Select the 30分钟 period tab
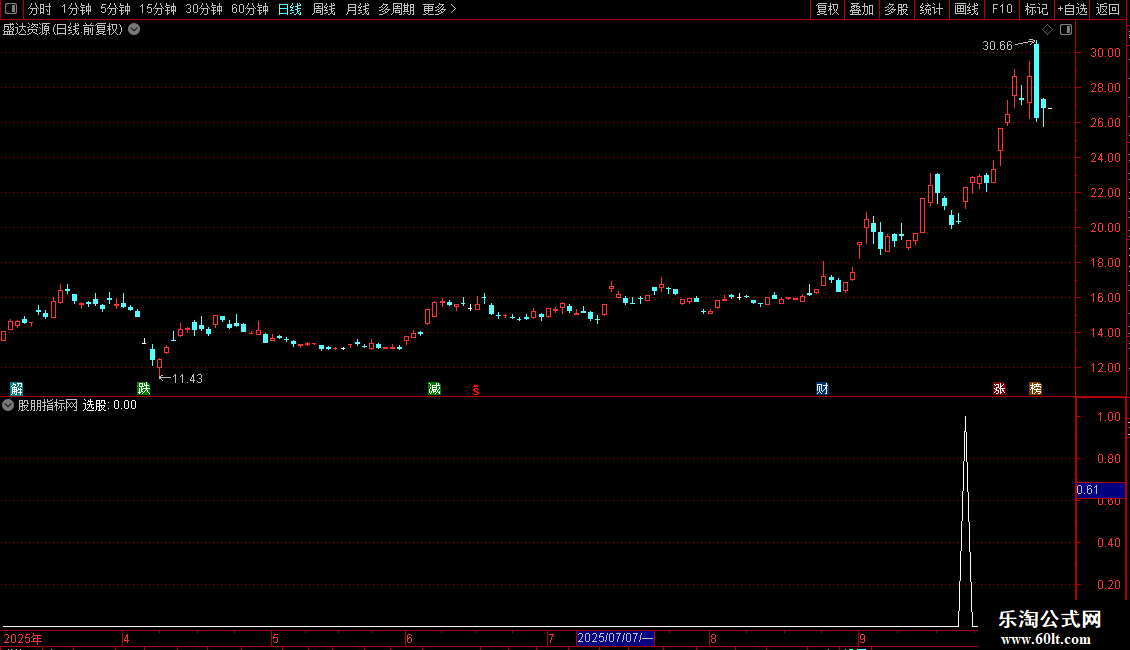The image size is (1130, 650). click(203, 9)
